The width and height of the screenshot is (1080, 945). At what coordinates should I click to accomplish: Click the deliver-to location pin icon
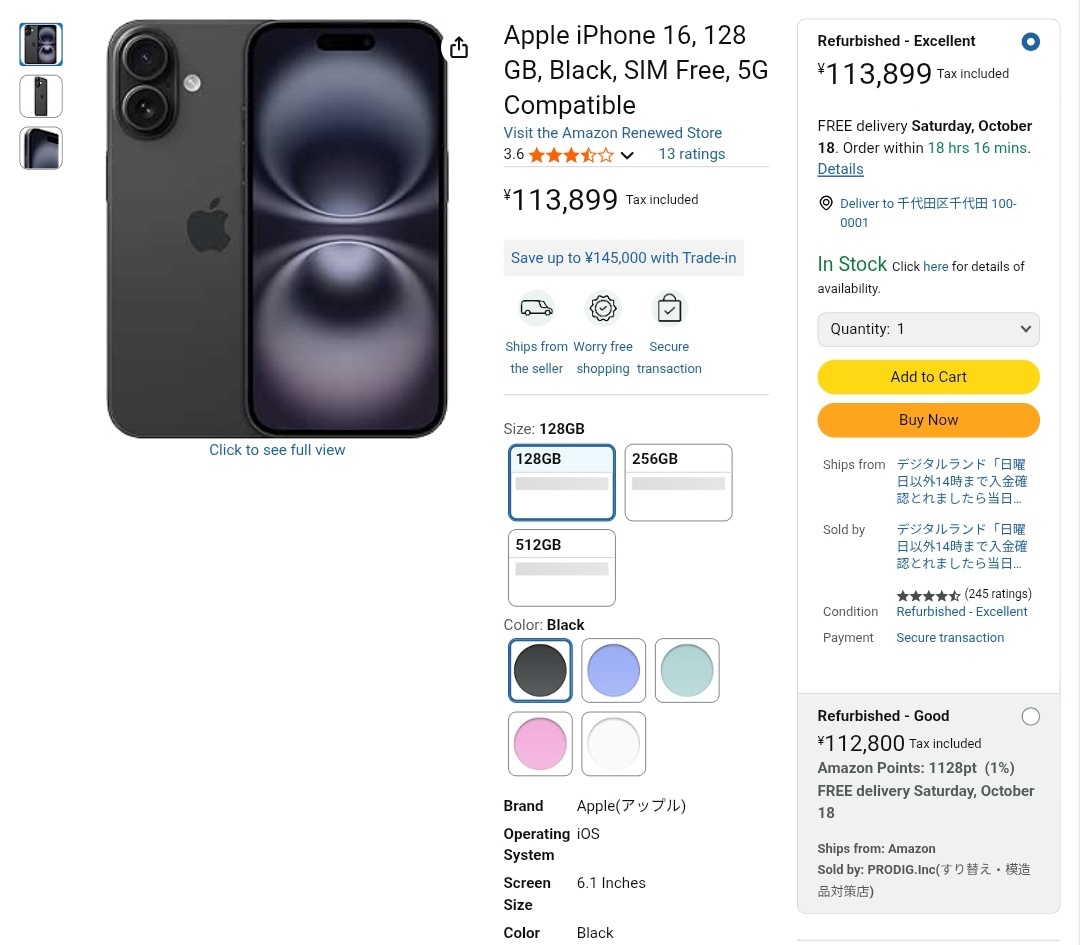point(826,204)
